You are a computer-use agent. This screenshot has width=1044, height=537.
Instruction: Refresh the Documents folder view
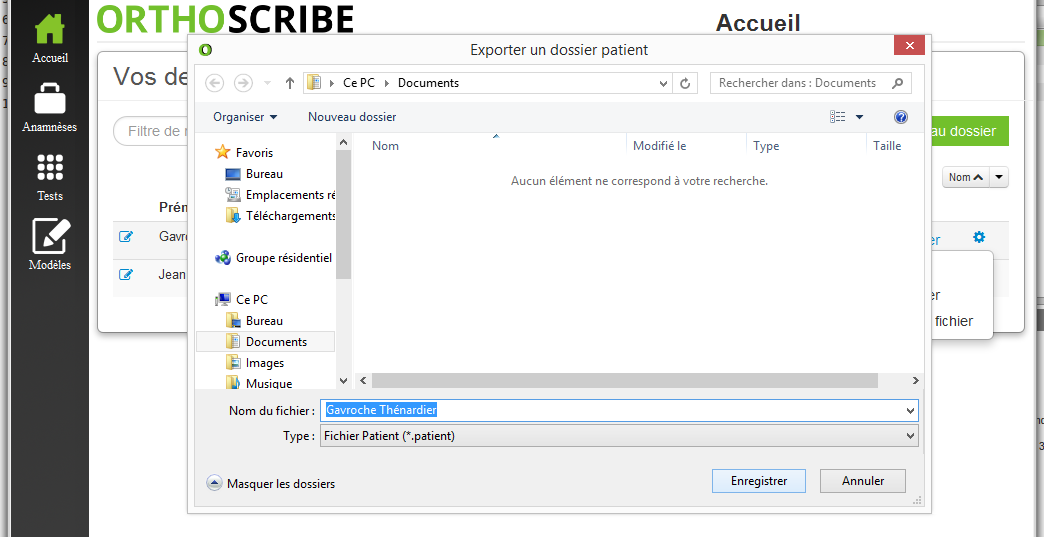pos(684,83)
